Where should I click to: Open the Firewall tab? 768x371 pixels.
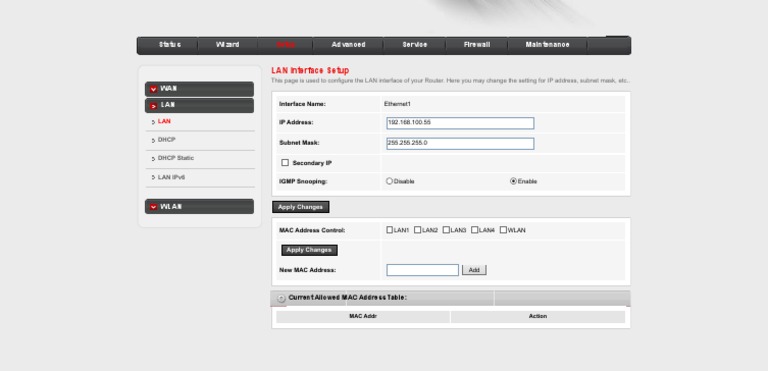point(477,45)
